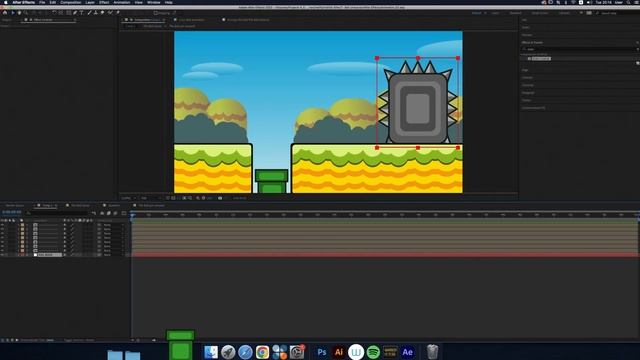
Task: Open parent dropdown of third timeline layer
Action: [x=113, y=233]
